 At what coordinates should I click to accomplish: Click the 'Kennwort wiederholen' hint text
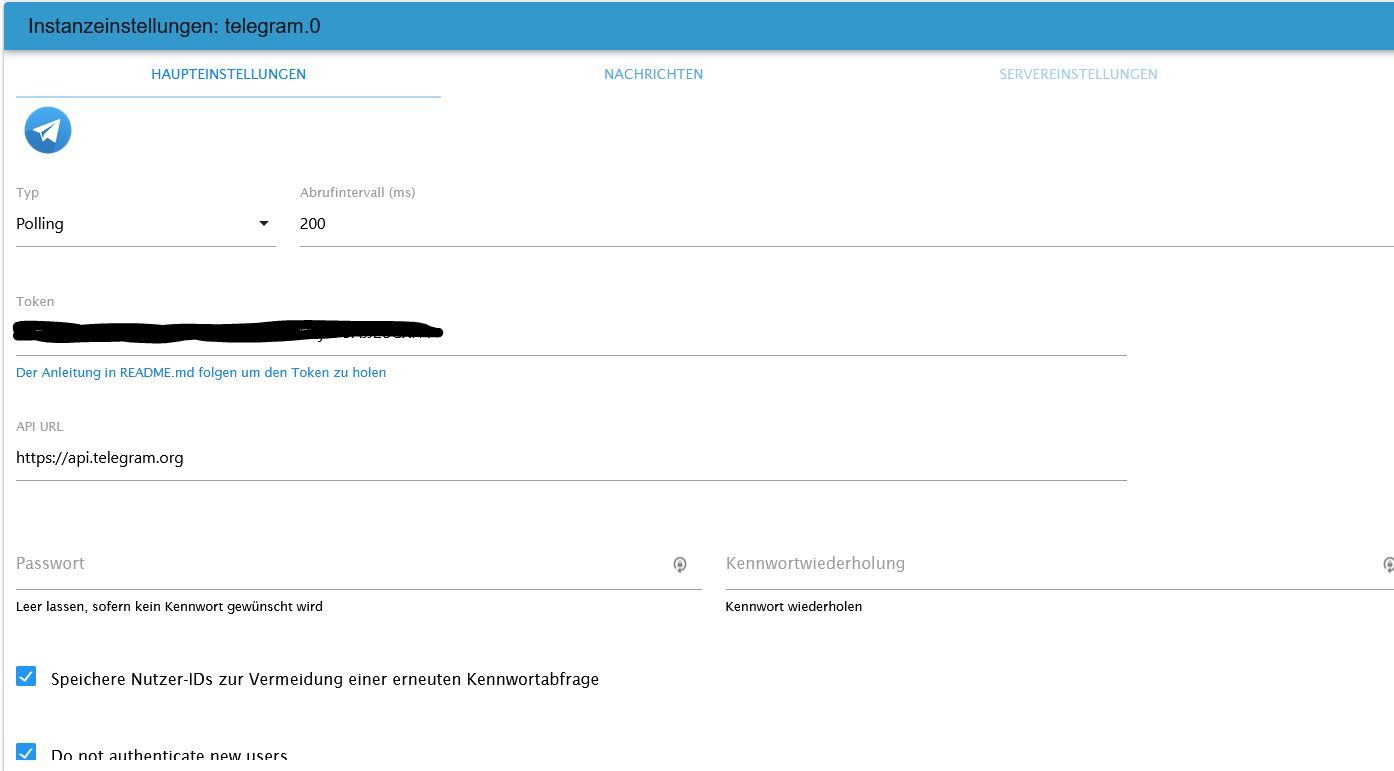point(794,606)
